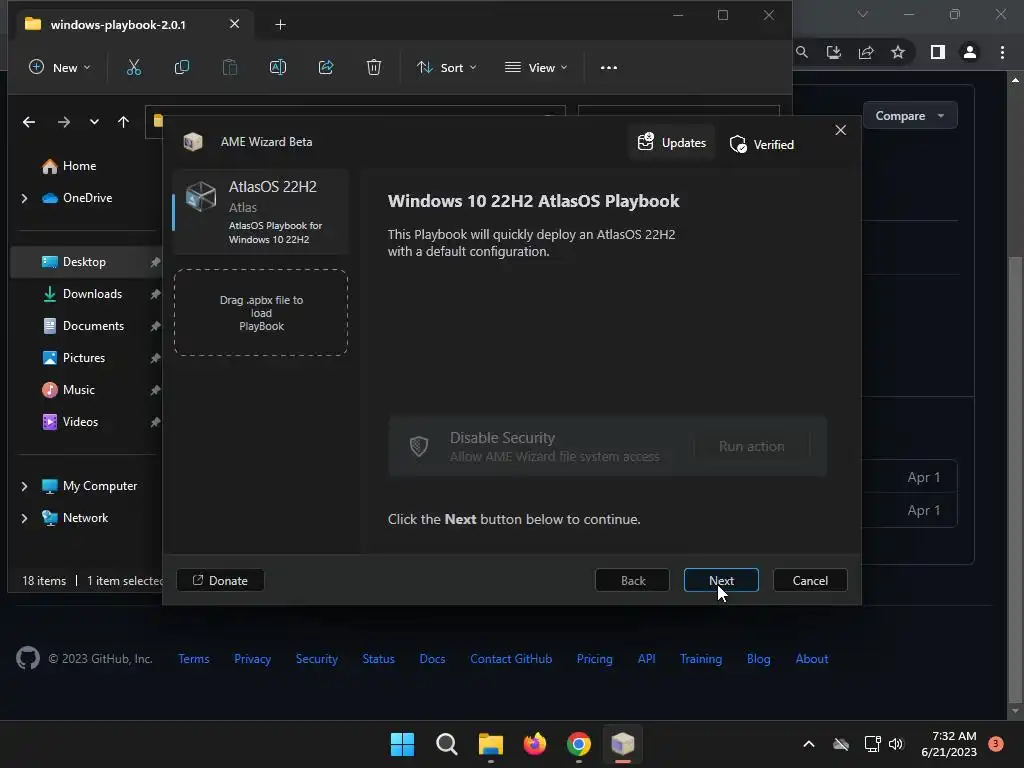Show hidden tray icons chevron
The width and height of the screenshot is (1024, 768).
point(808,744)
